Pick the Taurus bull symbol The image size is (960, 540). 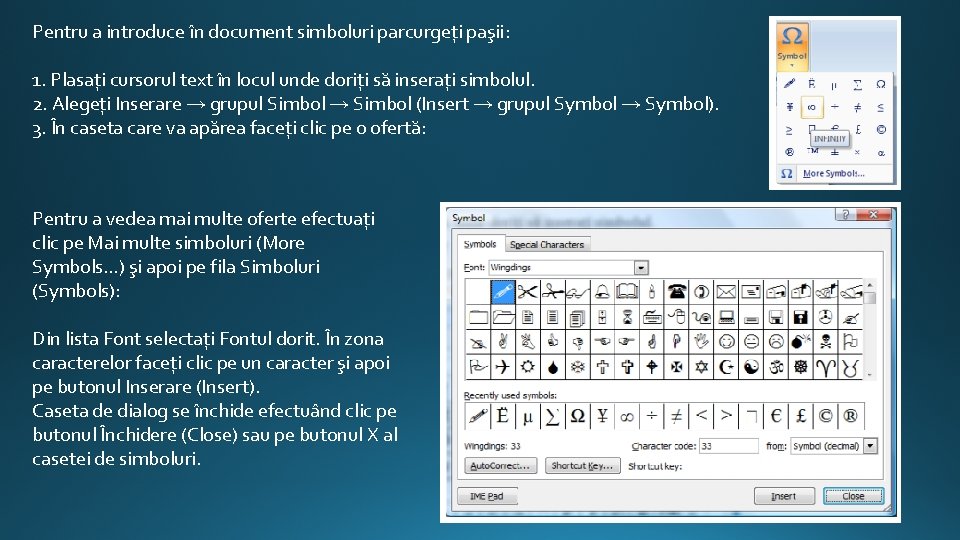(x=850, y=367)
